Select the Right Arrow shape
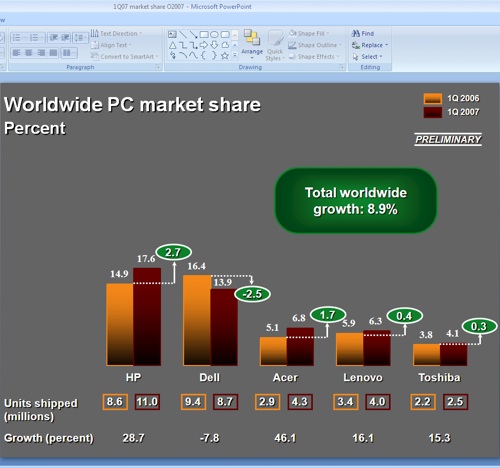 point(204,45)
